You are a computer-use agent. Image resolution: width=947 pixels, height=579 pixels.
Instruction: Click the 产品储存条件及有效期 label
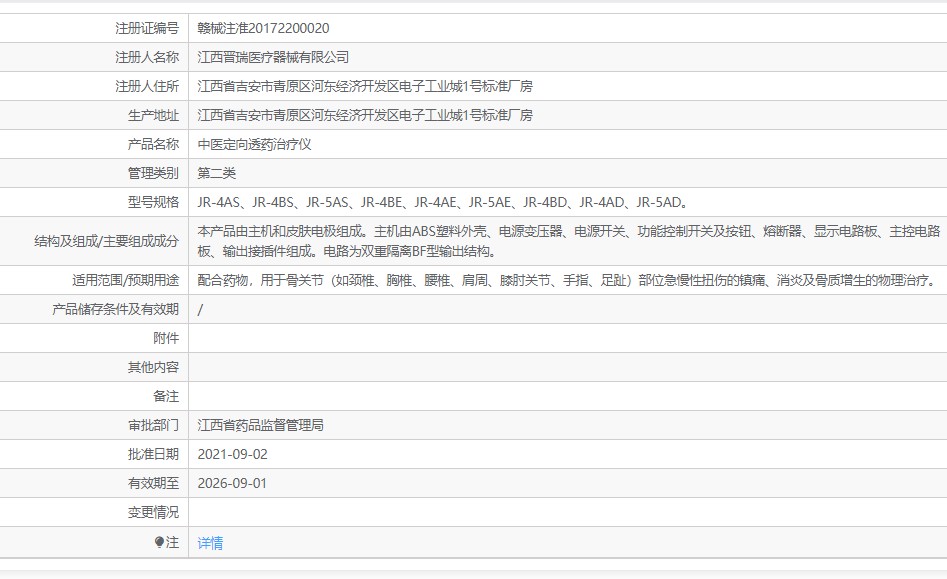[x=115, y=309]
